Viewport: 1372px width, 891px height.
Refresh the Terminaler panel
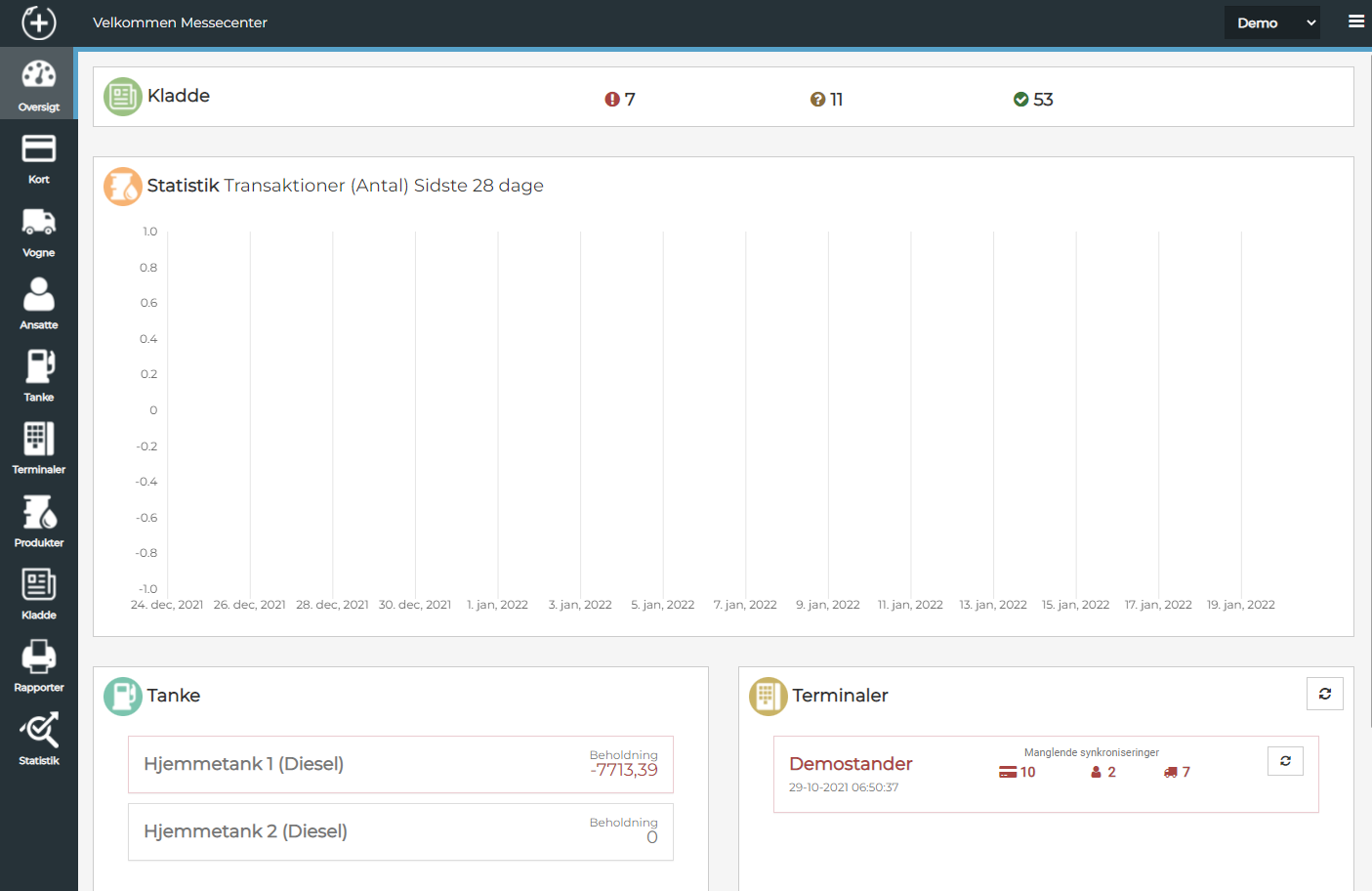(1325, 694)
